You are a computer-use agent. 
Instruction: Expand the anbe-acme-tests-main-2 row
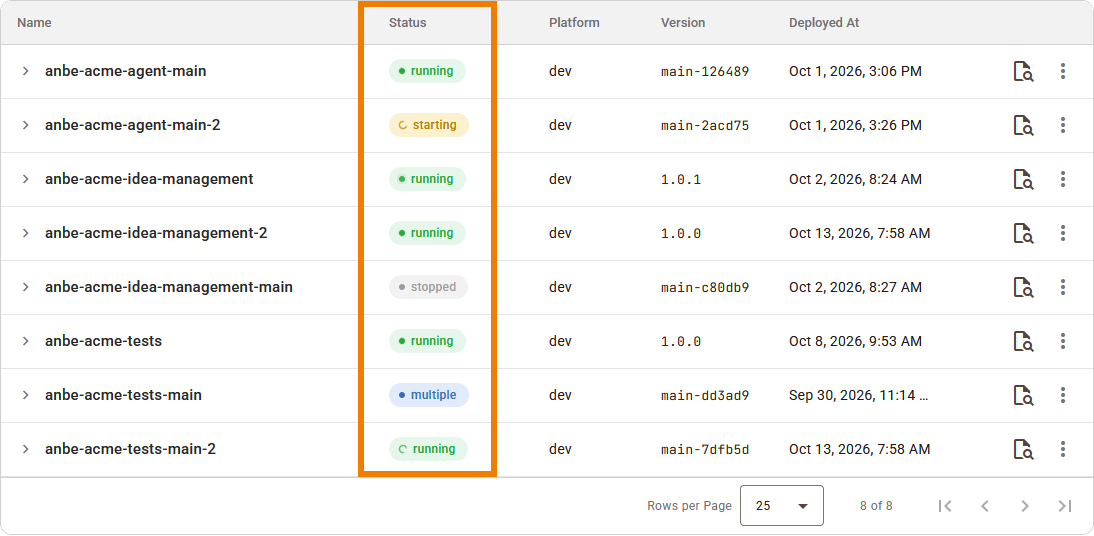(x=25, y=449)
